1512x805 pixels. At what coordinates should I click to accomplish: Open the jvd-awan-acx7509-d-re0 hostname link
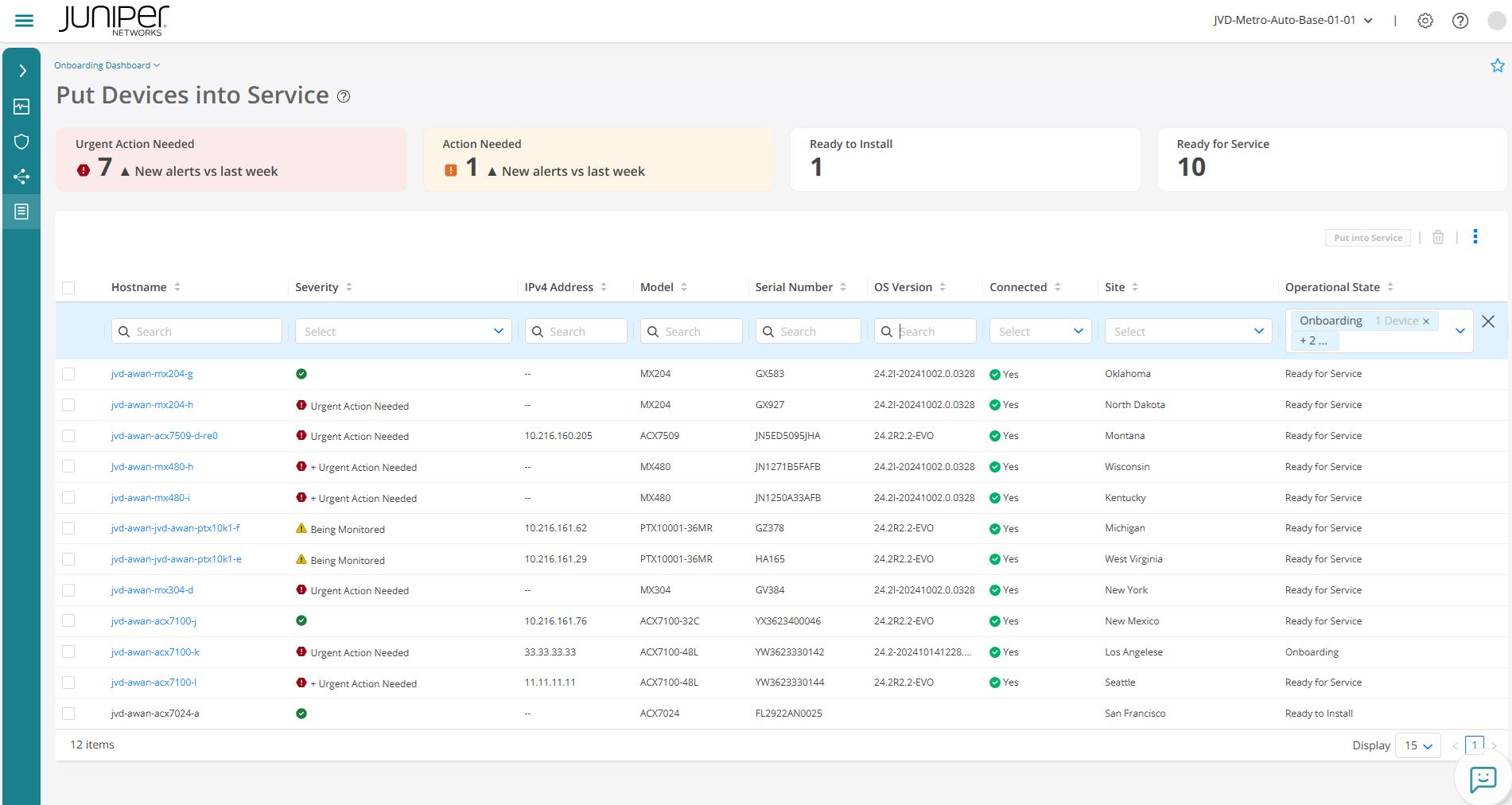(x=164, y=436)
